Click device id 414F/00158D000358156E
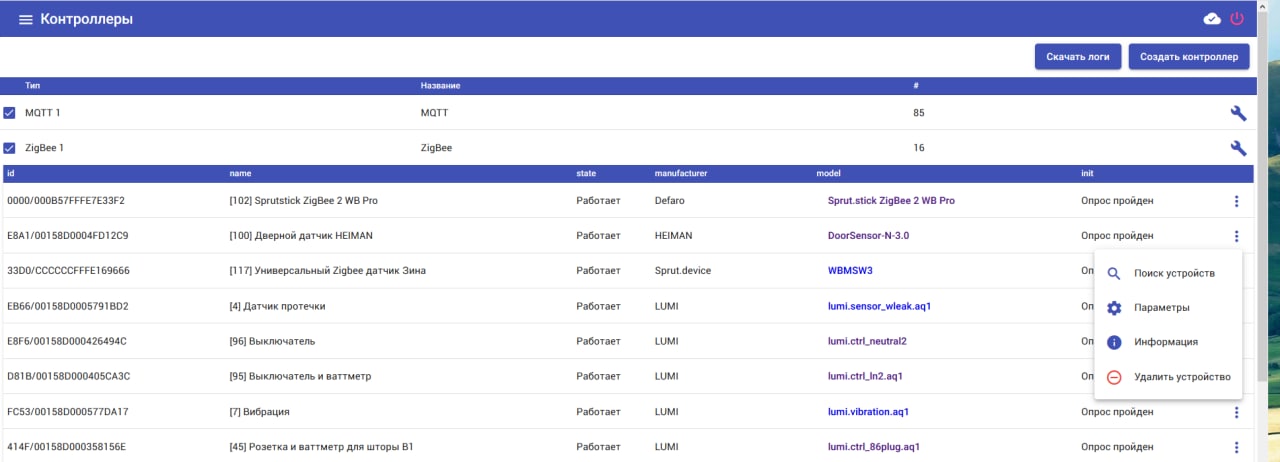Image resolution: width=1280 pixels, height=462 pixels. pyautogui.click(x=67, y=447)
